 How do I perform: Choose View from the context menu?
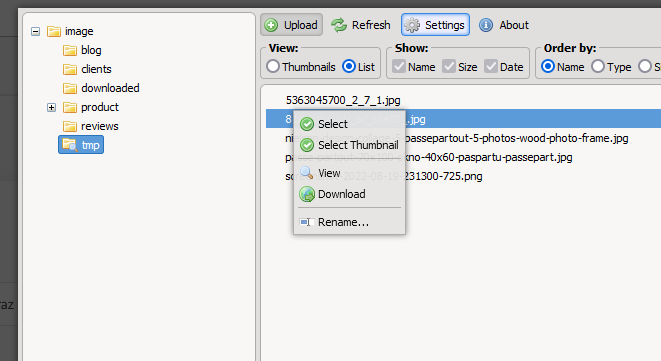pos(349,173)
